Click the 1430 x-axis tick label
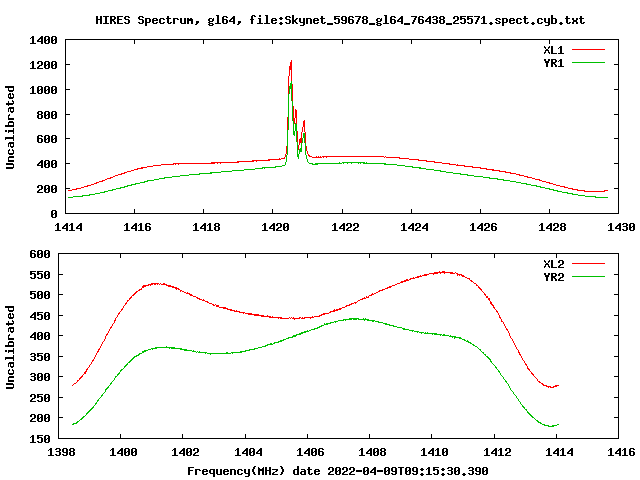The height and width of the screenshot is (480, 640). [x=621, y=227]
